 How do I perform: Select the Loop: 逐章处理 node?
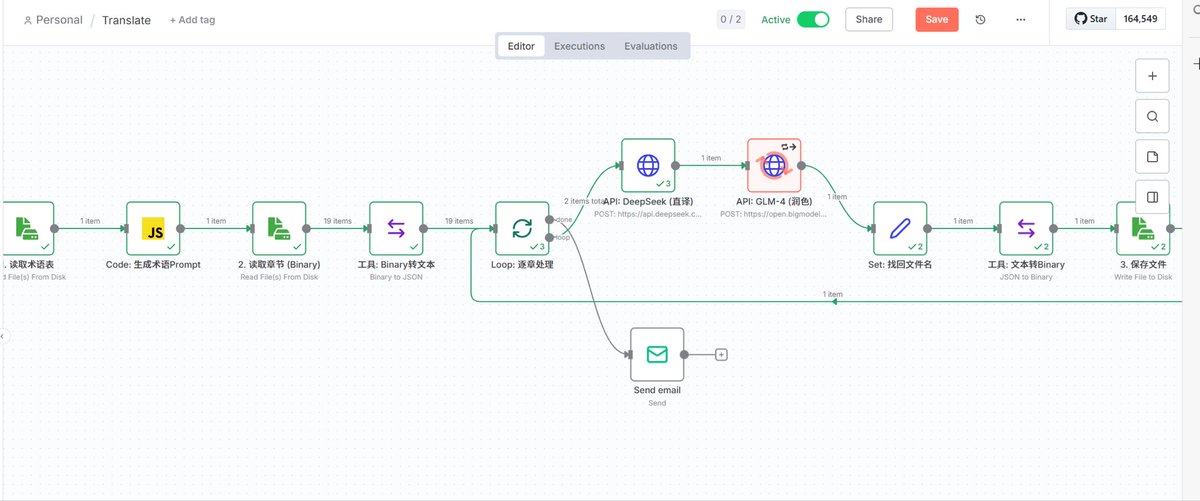tap(522, 228)
